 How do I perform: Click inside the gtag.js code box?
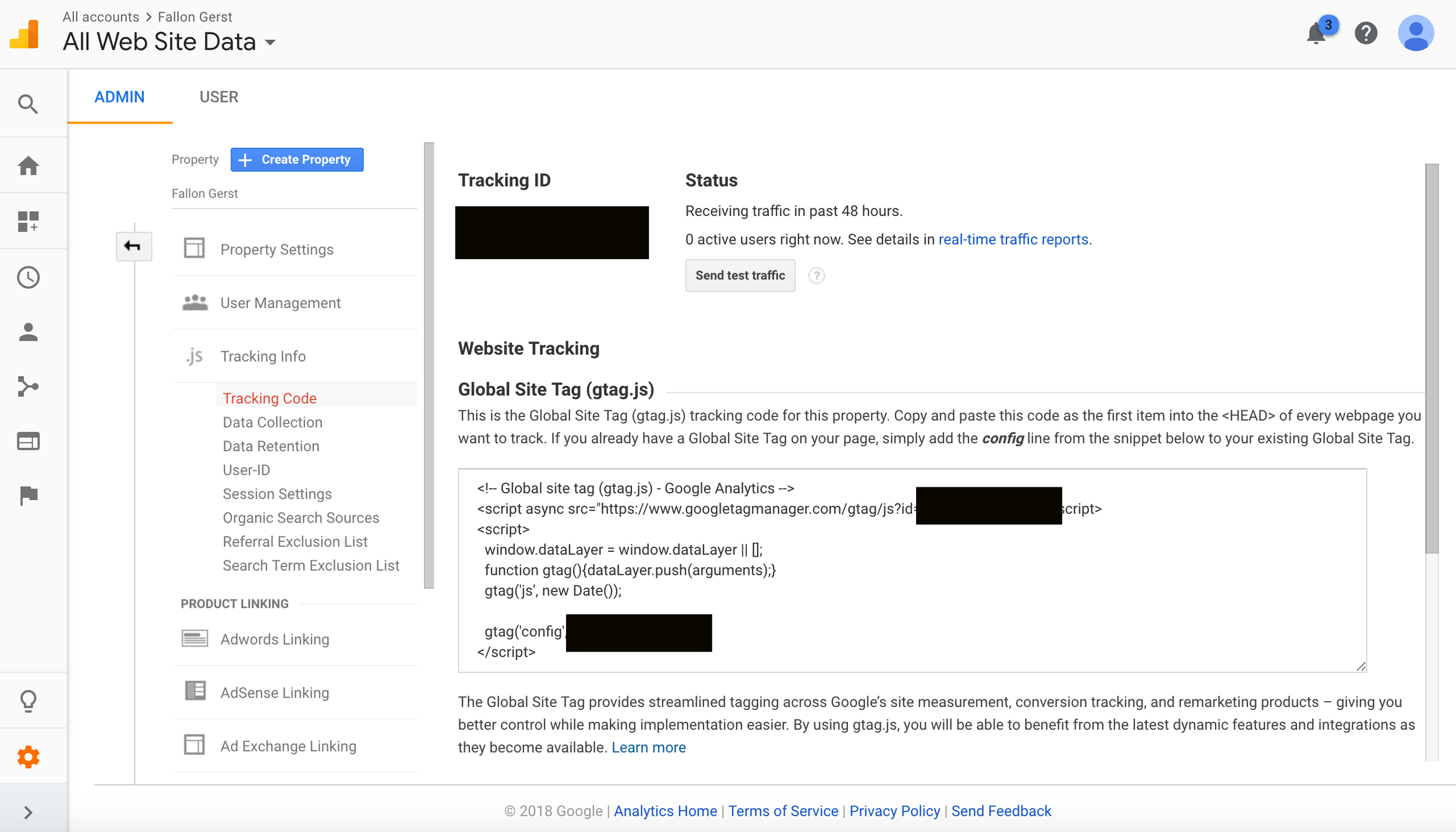(912, 571)
